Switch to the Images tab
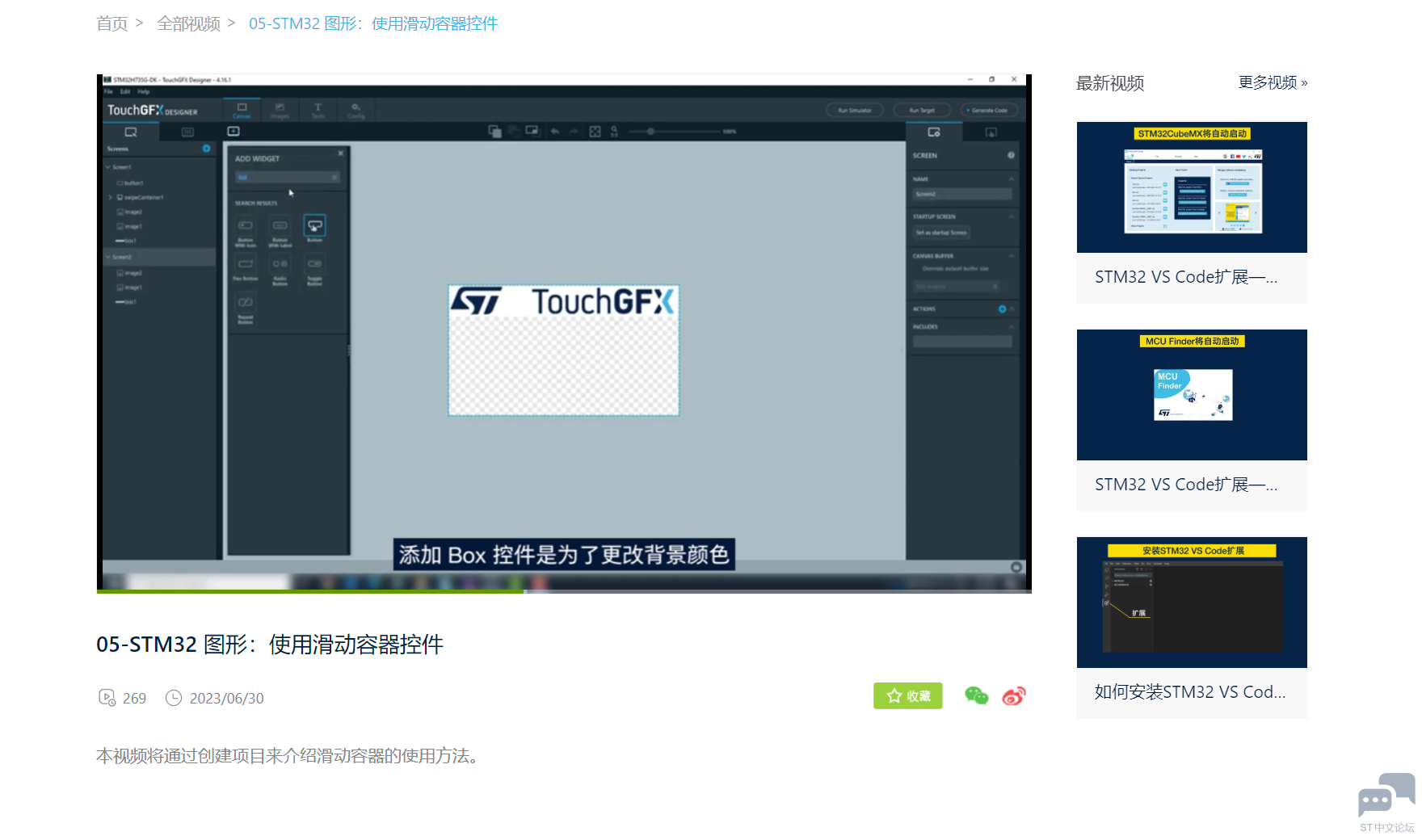 coord(280,111)
